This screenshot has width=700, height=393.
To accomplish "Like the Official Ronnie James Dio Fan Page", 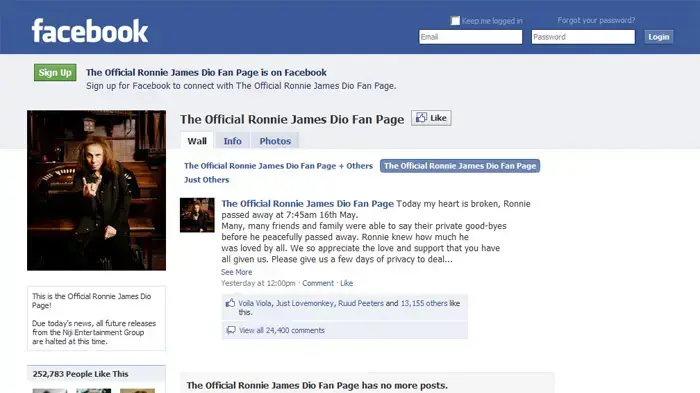I will point(431,118).
